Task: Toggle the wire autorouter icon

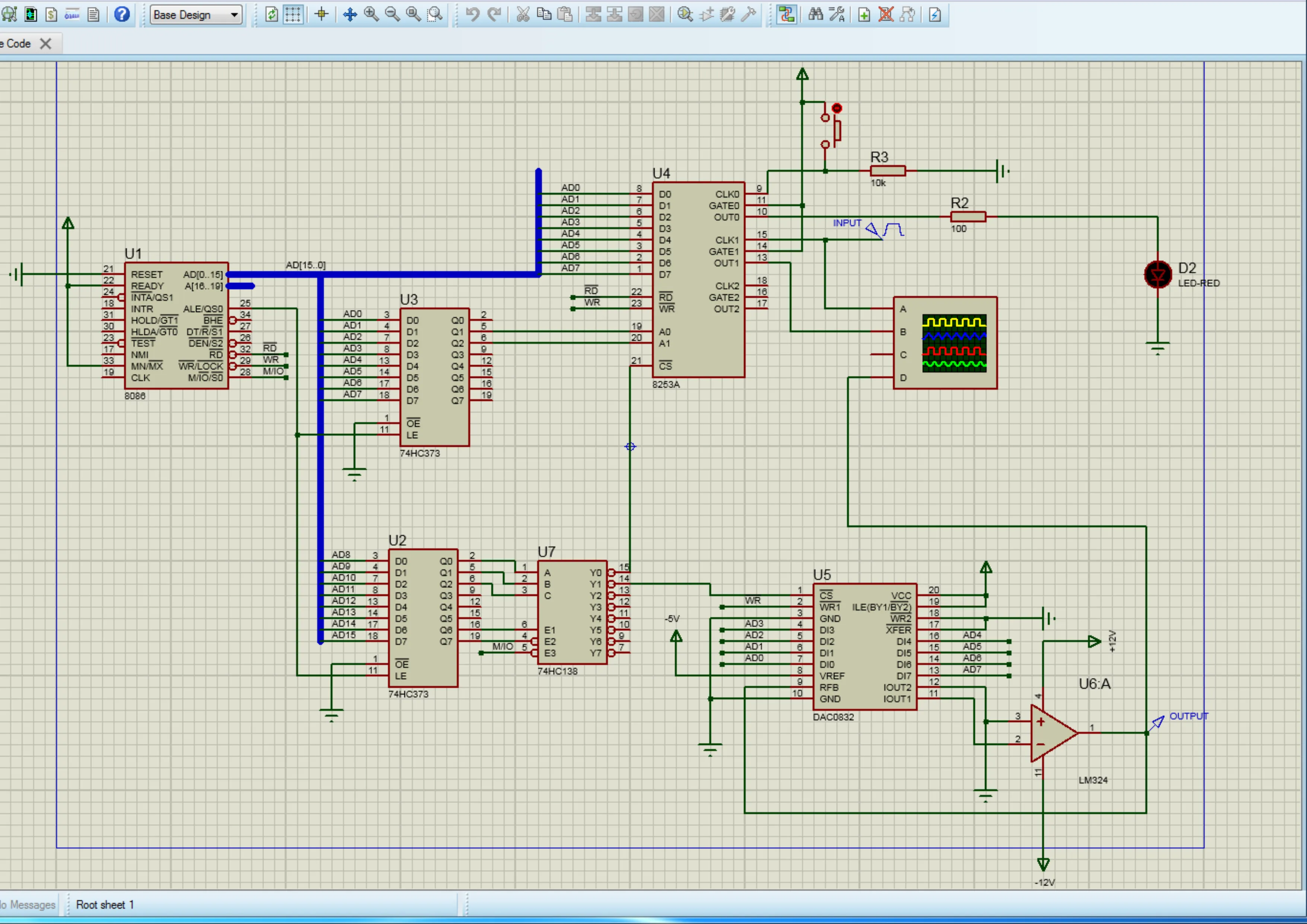Action: pyautogui.click(x=787, y=15)
